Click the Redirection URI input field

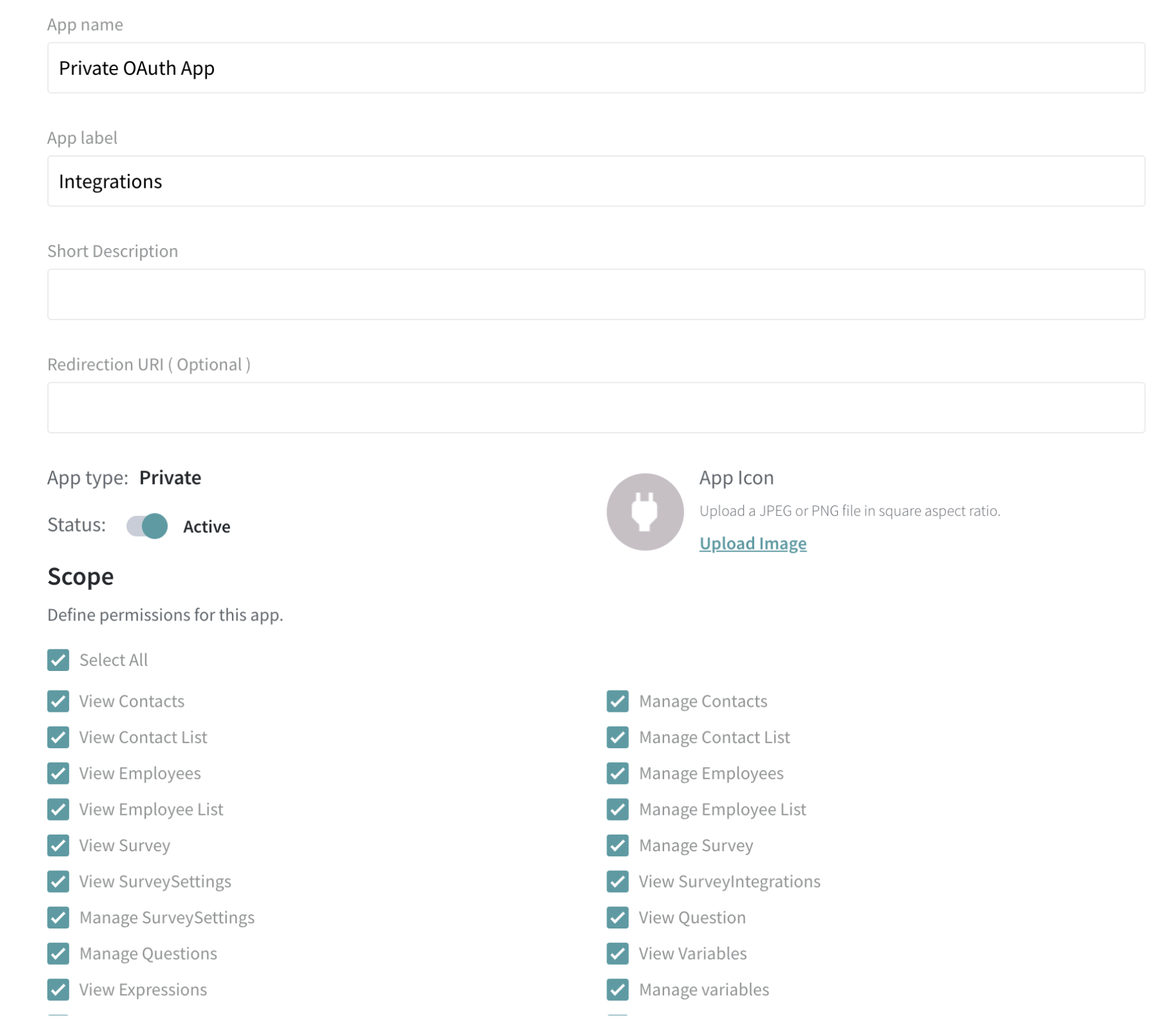[x=596, y=407]
